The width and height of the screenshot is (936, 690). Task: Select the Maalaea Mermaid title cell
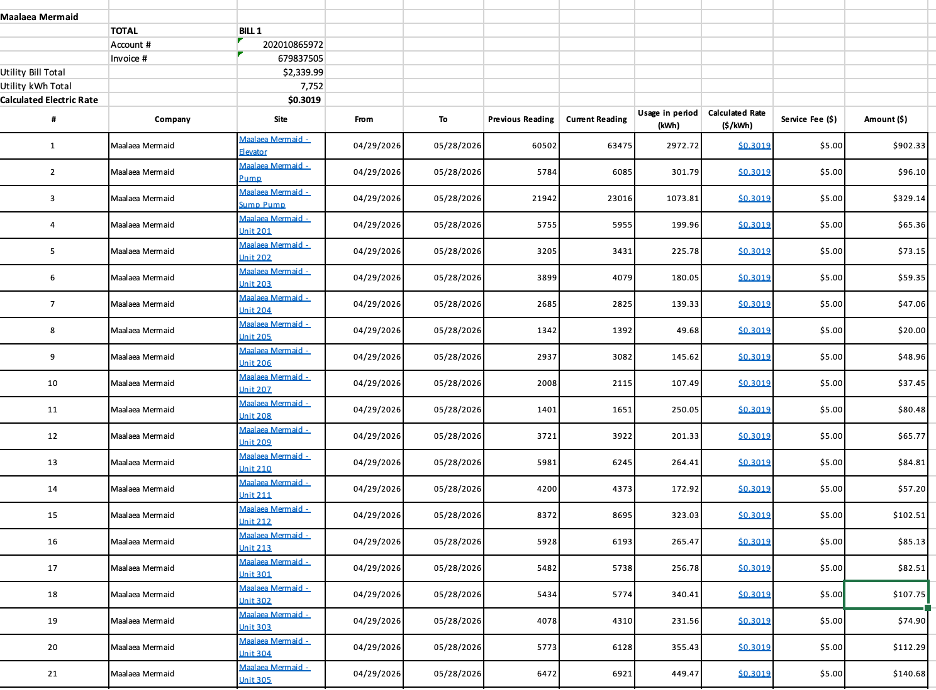54,17
